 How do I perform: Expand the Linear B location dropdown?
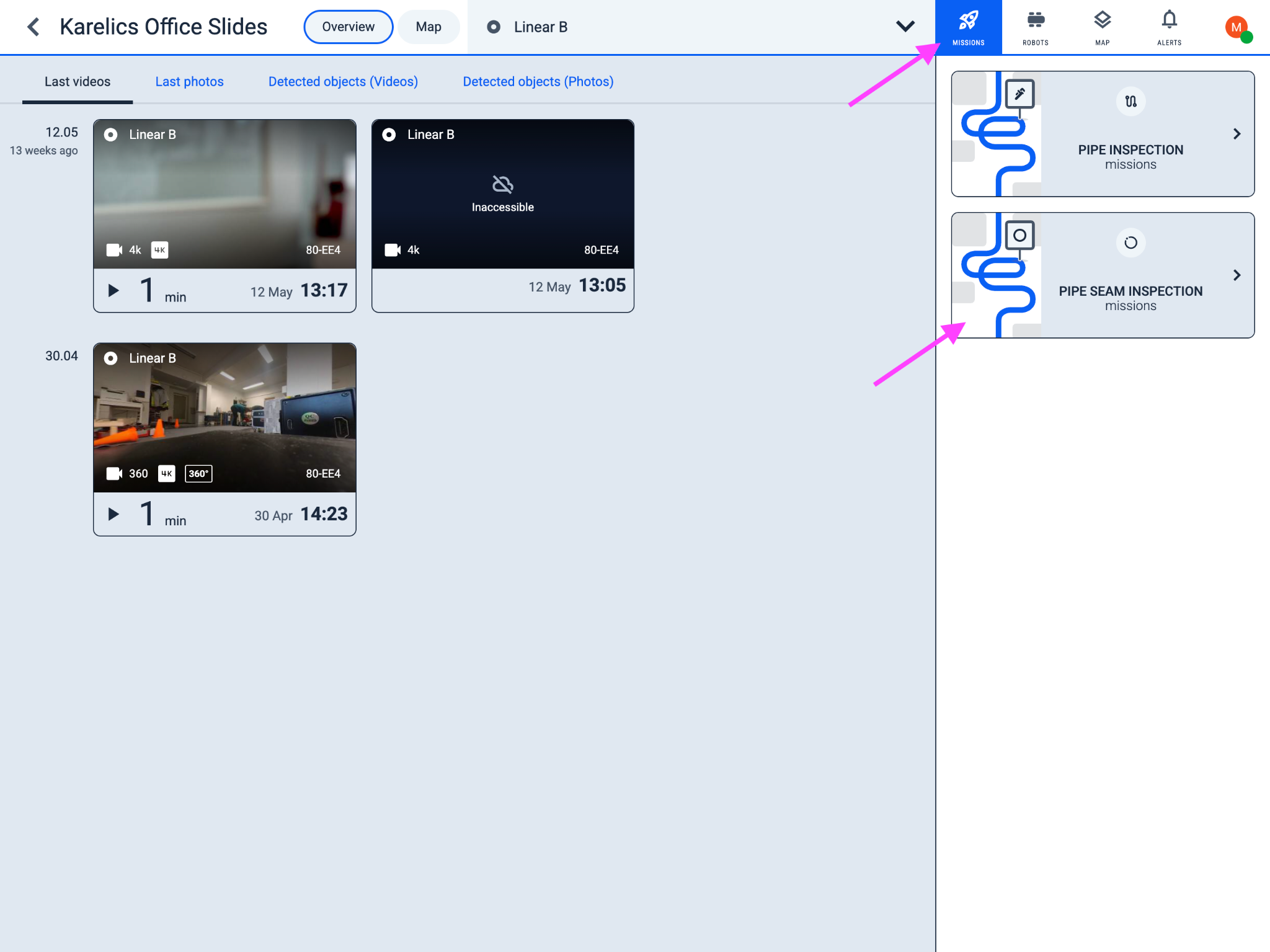click(x=905, y=27)
